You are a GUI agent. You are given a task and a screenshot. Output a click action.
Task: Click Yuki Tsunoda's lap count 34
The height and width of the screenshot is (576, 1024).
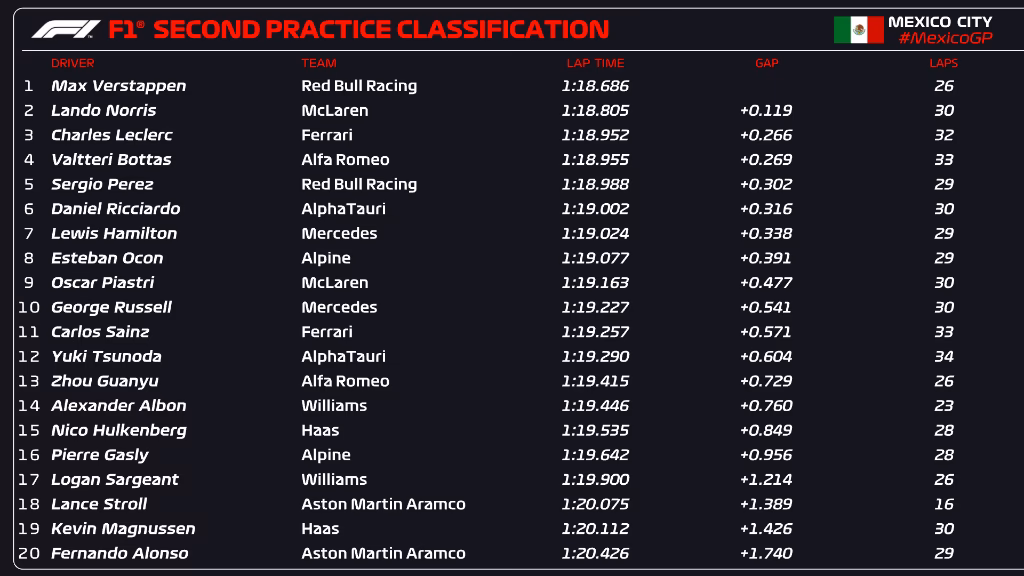point(943,357)
